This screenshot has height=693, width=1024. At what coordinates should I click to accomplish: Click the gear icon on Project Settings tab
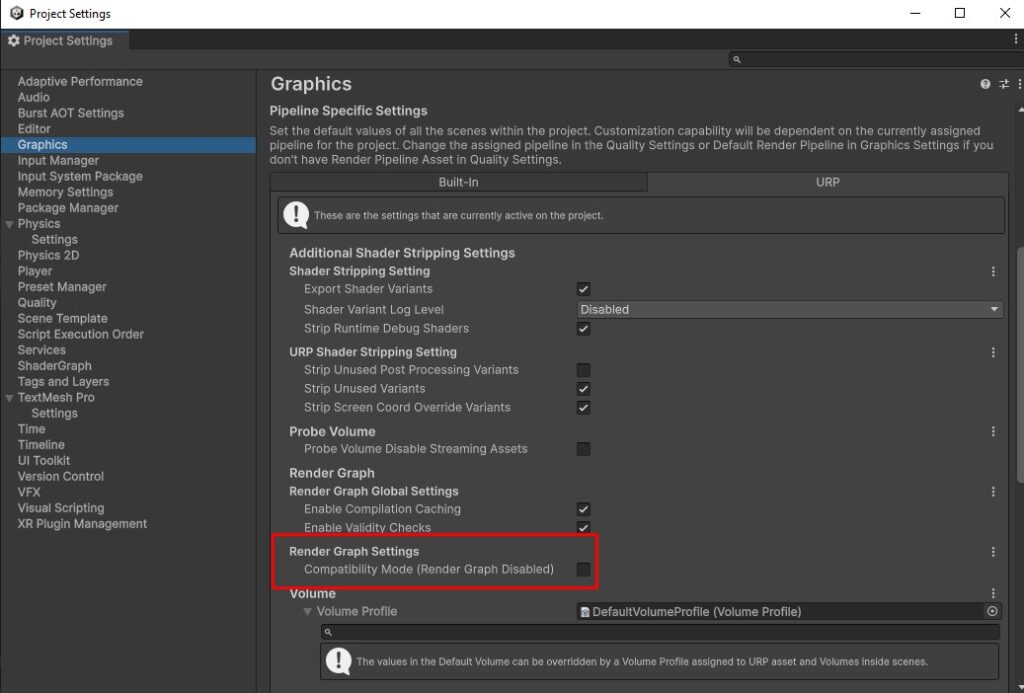click(x=13, y=40)
